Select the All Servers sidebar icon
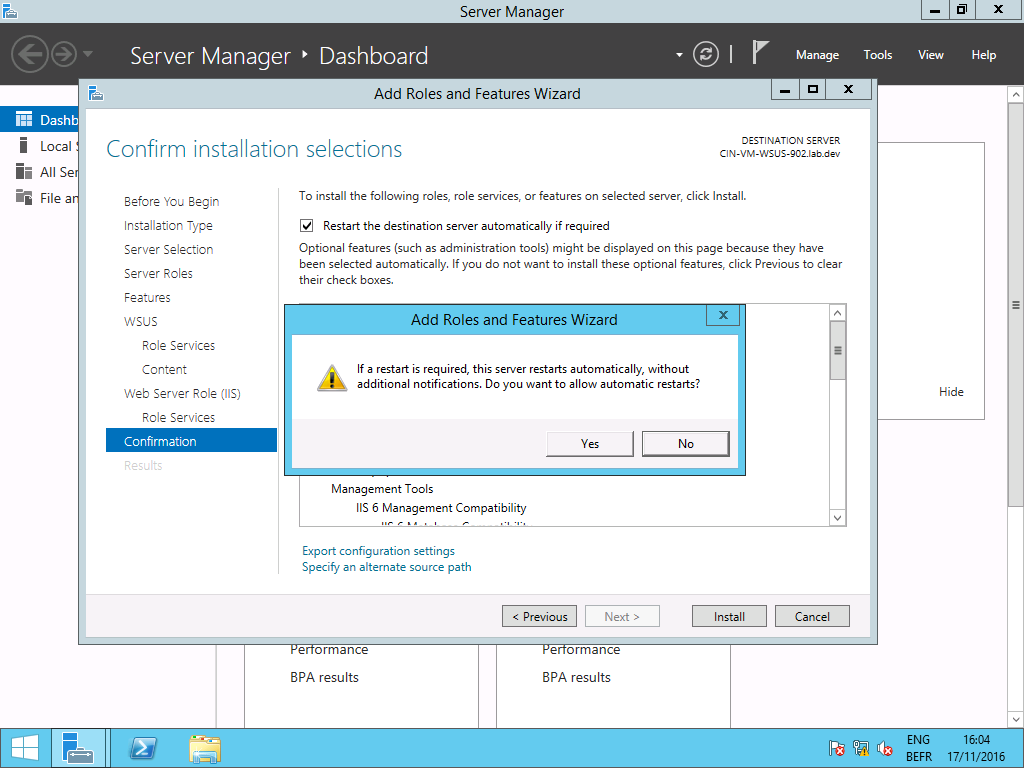Image resolution: width=1024 pixels, height=768 pixels. (x=24, y=172)
